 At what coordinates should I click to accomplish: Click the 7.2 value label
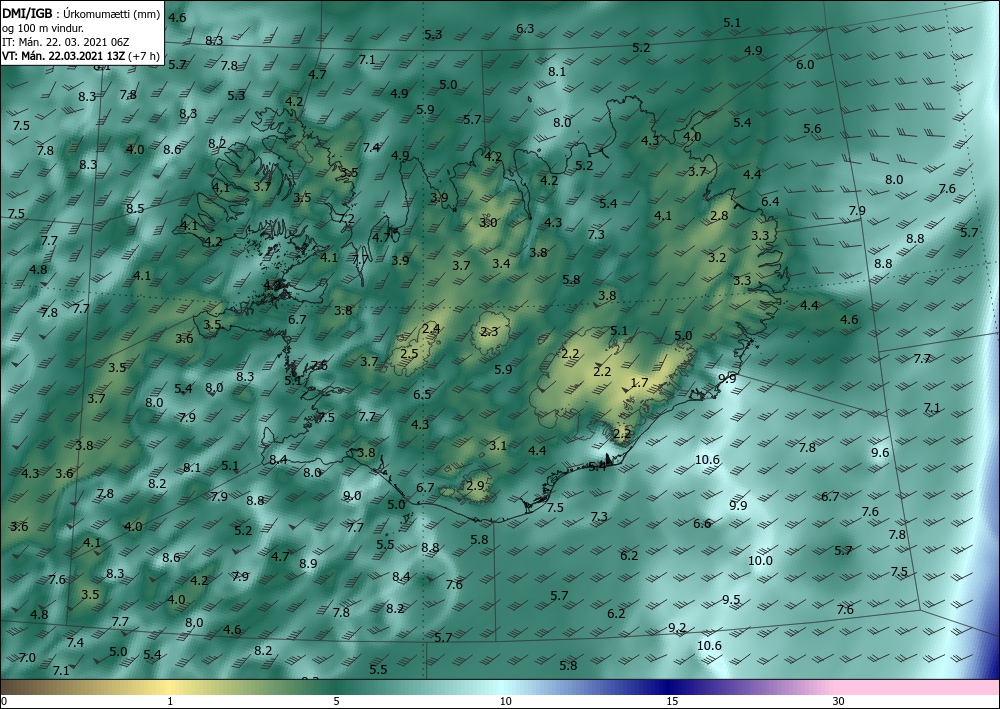point(346,218)
